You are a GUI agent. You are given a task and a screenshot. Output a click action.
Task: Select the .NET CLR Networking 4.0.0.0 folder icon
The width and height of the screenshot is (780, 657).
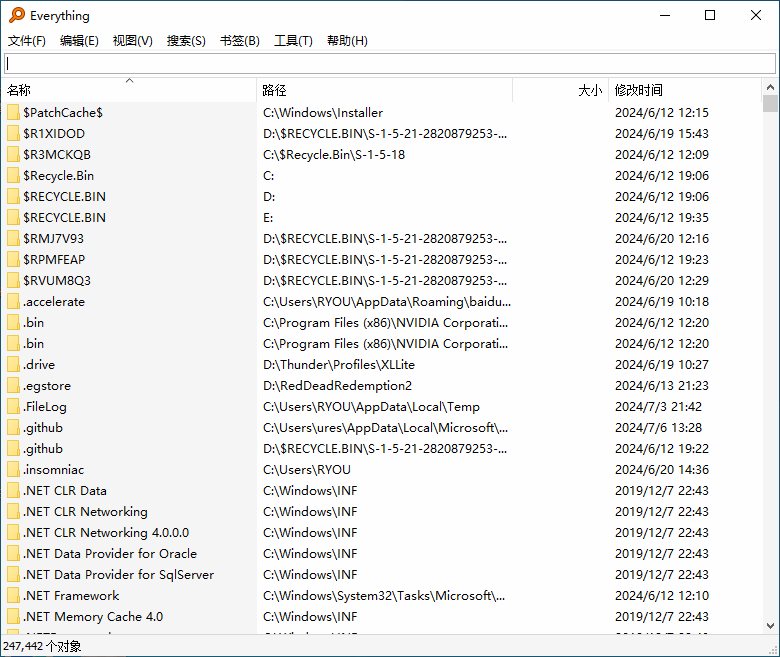[13, 533]
